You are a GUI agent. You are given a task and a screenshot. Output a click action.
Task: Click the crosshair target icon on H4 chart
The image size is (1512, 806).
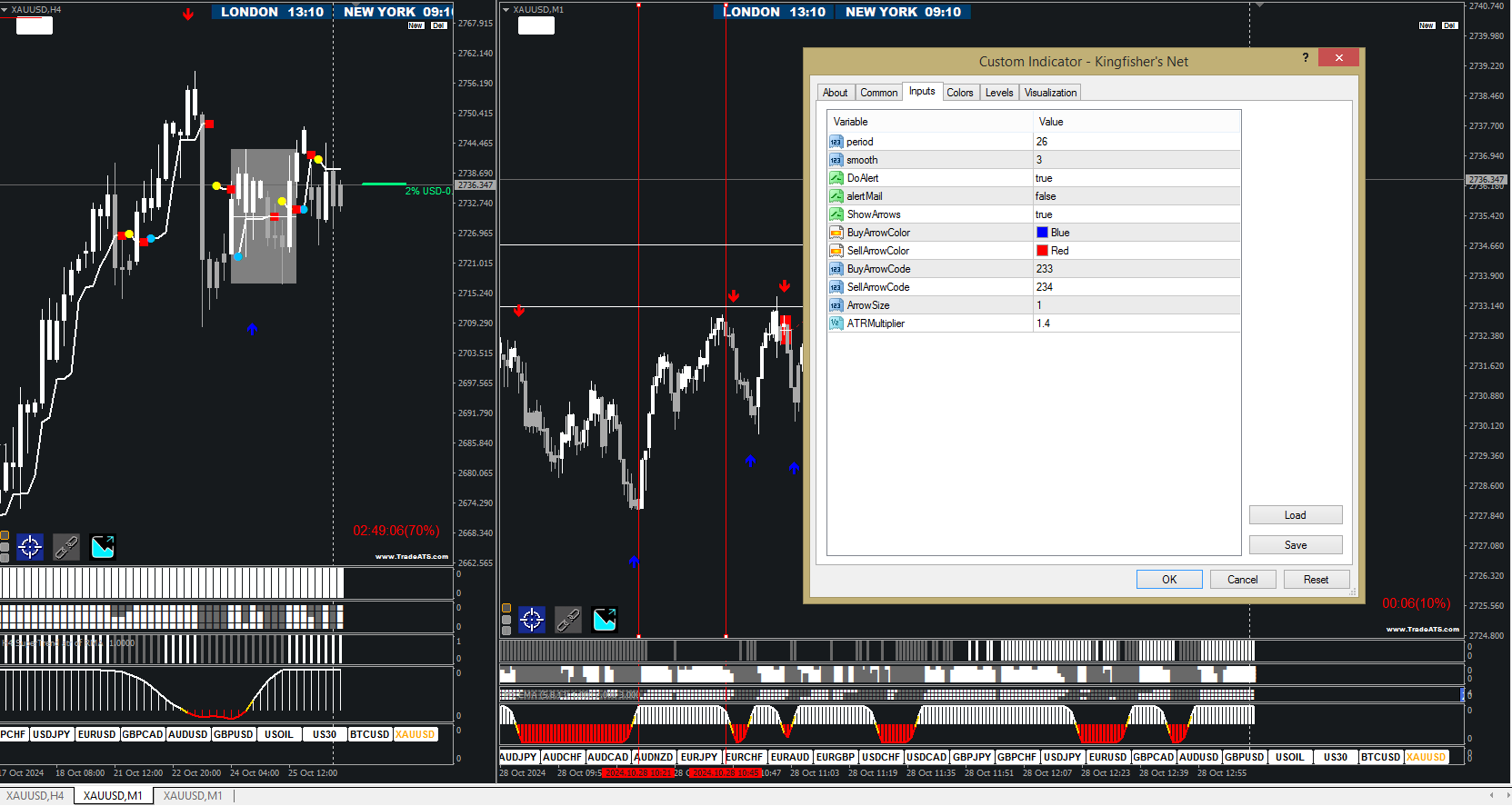point(30,547)
